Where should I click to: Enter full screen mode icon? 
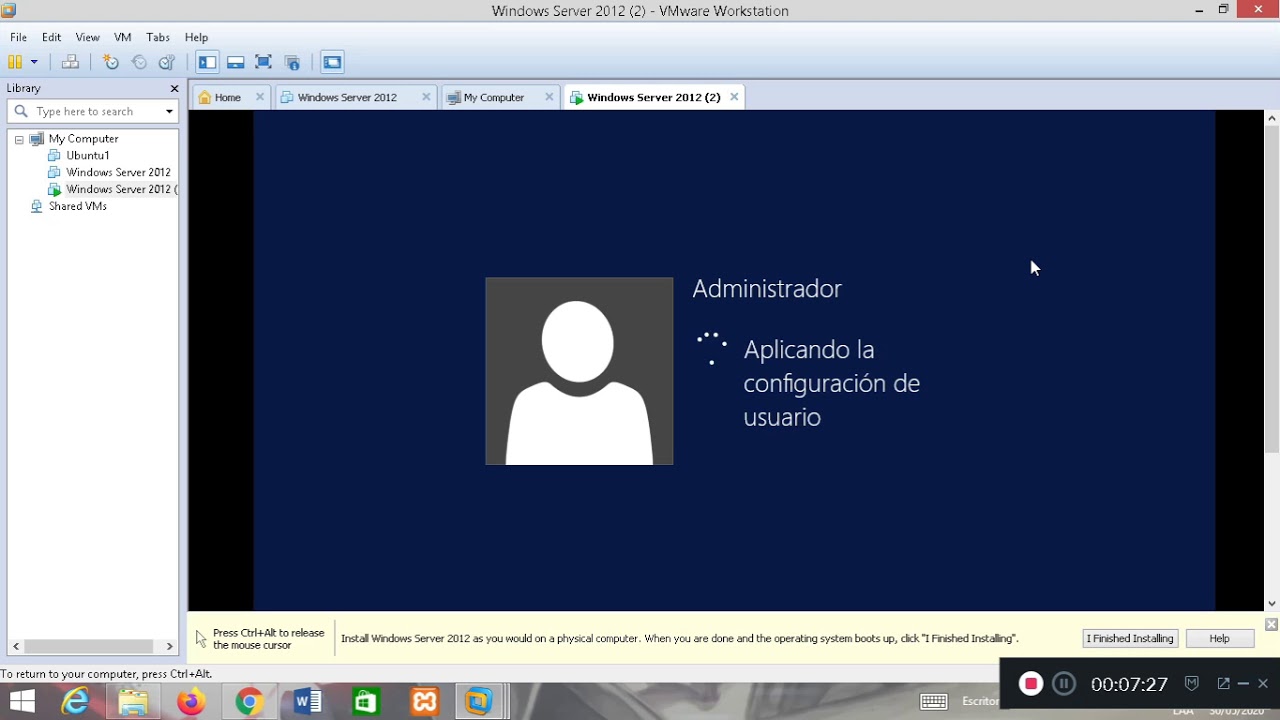pyautogui.click(x=264, y=62)
